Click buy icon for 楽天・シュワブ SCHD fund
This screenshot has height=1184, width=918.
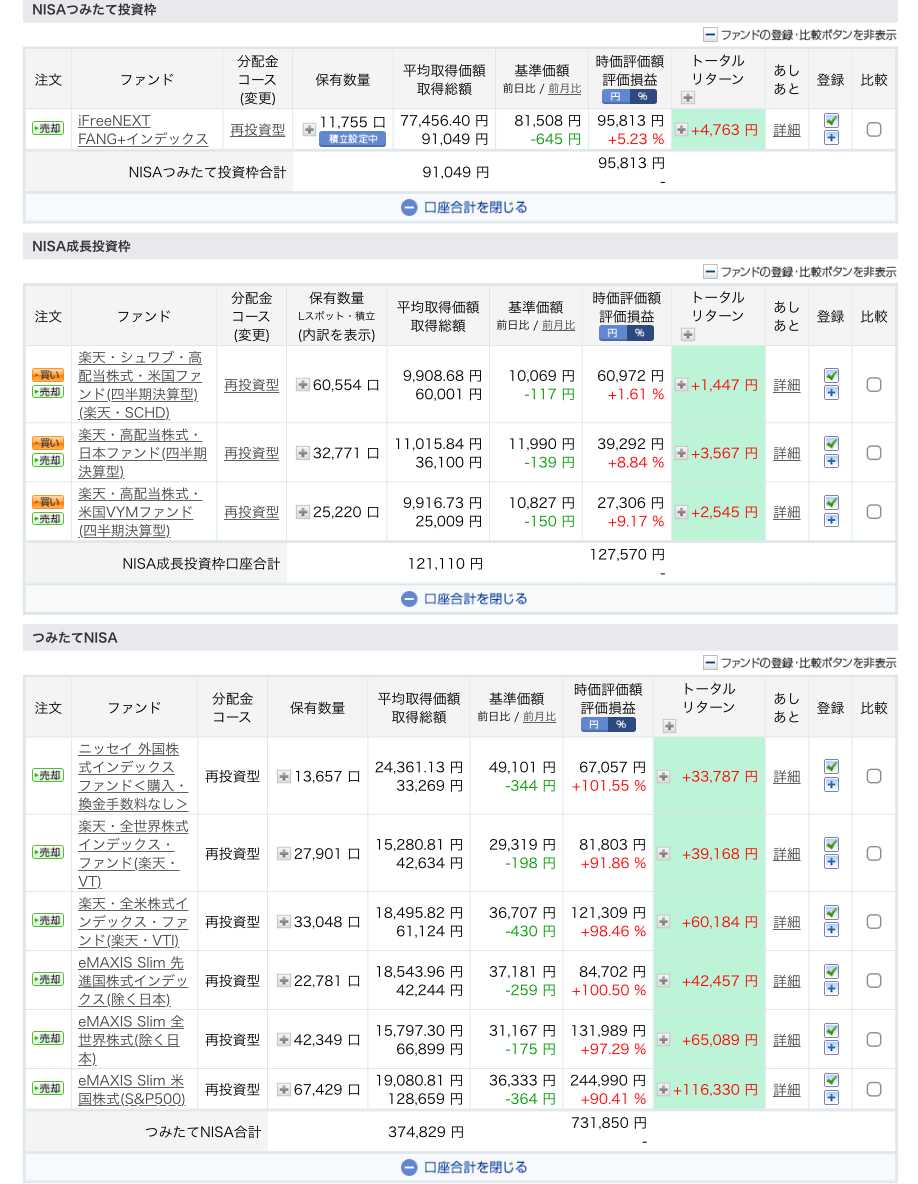(x=47, y=376)
